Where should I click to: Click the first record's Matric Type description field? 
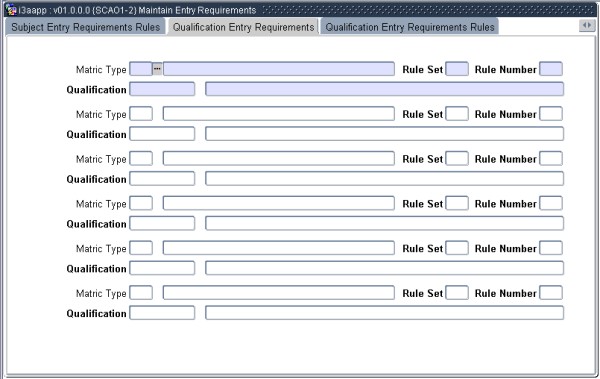[279, 69]
